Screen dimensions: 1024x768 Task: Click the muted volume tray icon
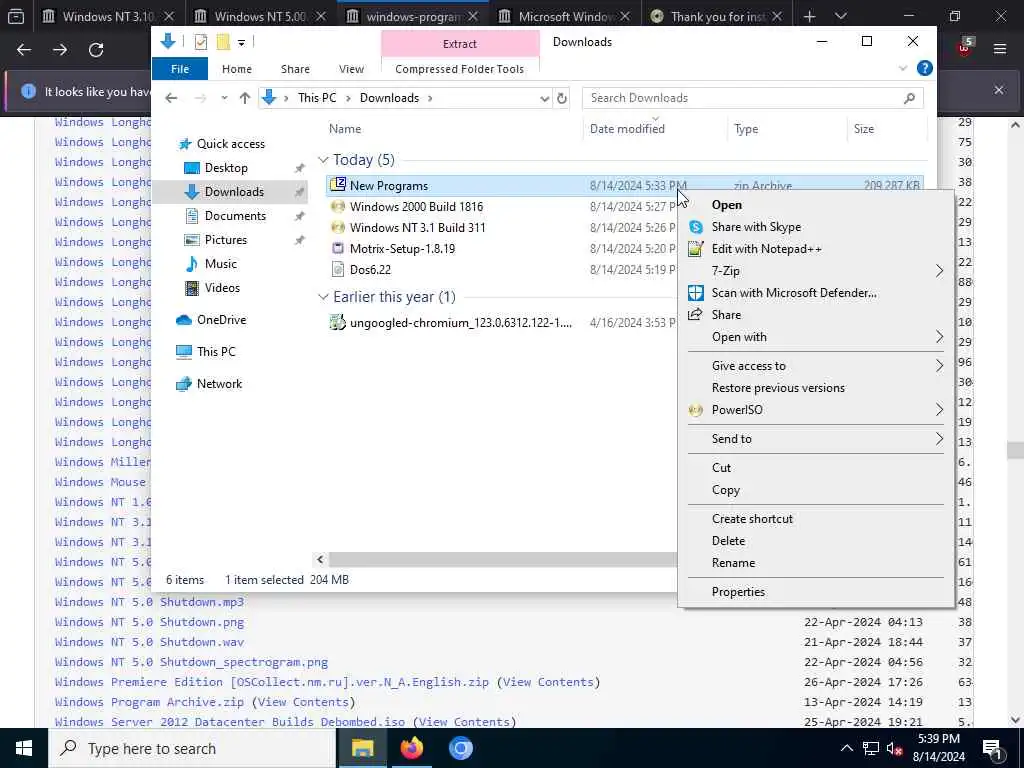pyautogui.click(x=894, y=748)
